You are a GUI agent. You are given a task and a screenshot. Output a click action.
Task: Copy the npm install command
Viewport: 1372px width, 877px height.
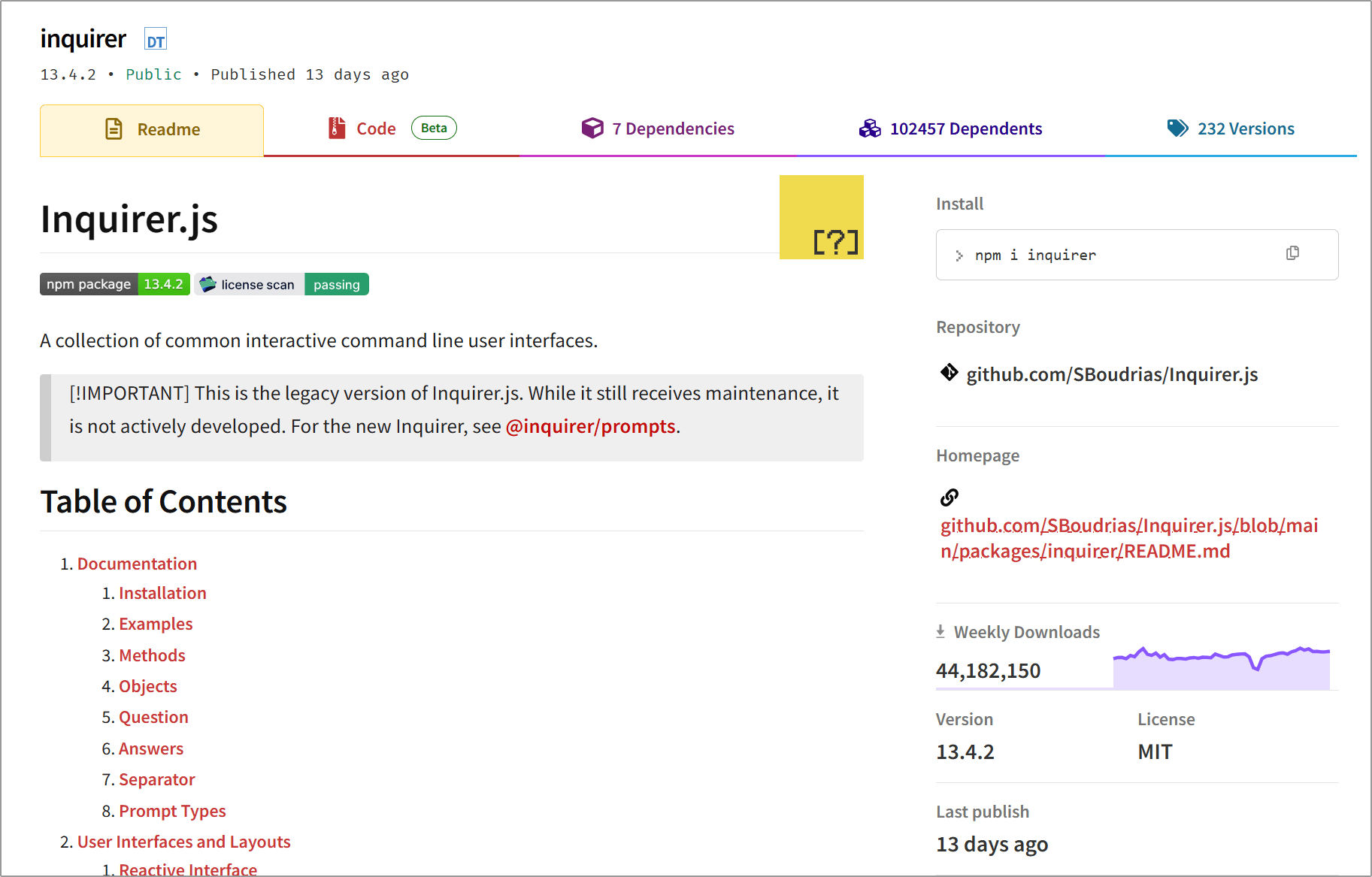[1292, 253]
